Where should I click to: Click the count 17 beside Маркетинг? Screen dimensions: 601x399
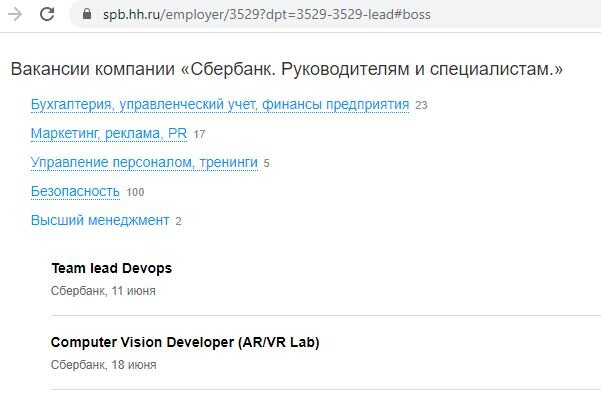[x=199, y=134]
